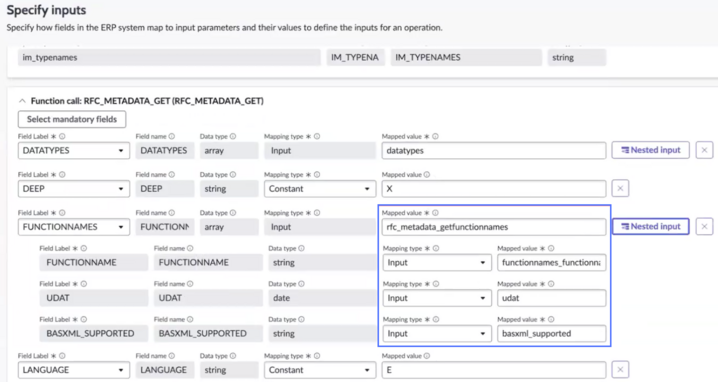Image resolution: width=718 pixels, height=382 pixels.
Task: Click the rfc_metadata_getfunctionnames mapped value field
Action: (x=494, y=227)
